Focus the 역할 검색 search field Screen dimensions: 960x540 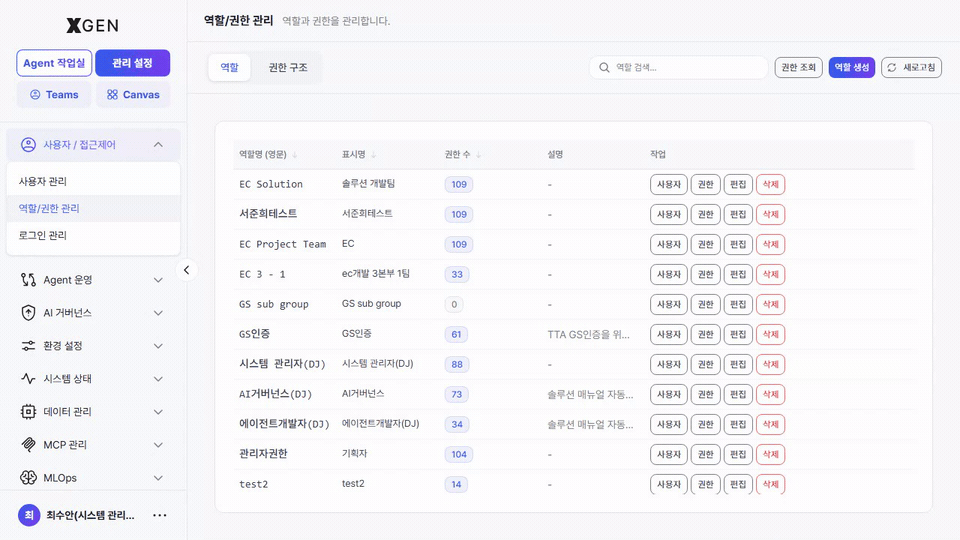(x=678, y=67)
